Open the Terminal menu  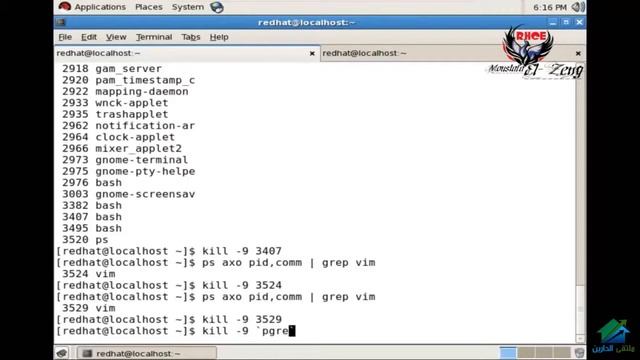point(154,37)
